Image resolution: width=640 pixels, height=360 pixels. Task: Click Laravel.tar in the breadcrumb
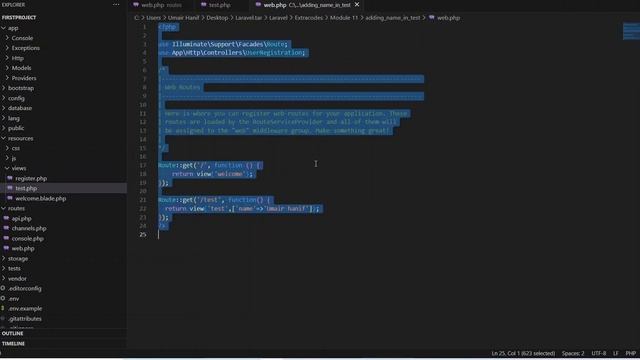coord(249,18)
